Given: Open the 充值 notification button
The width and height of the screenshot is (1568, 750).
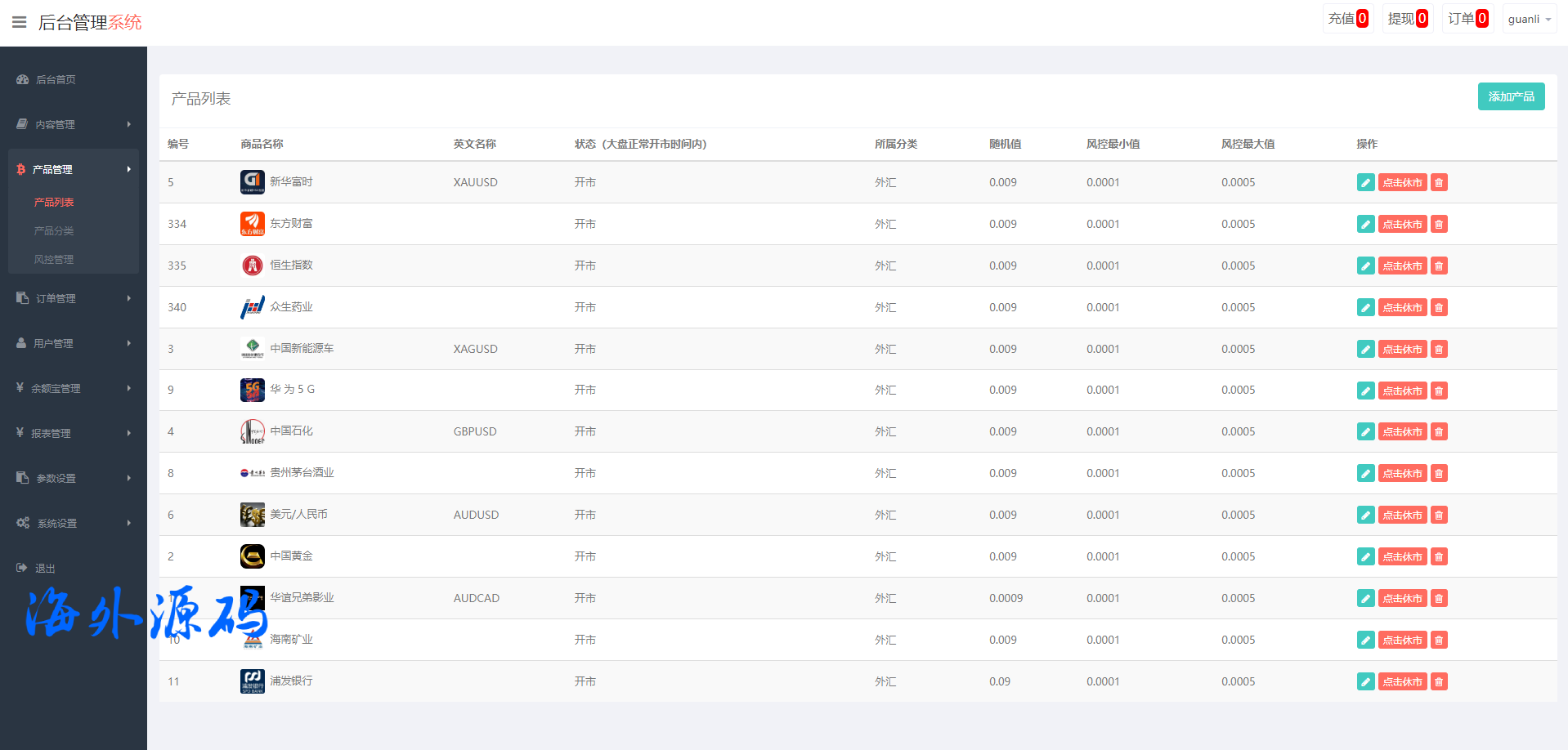Looking at the screenshot, I should pos(1347,19).
